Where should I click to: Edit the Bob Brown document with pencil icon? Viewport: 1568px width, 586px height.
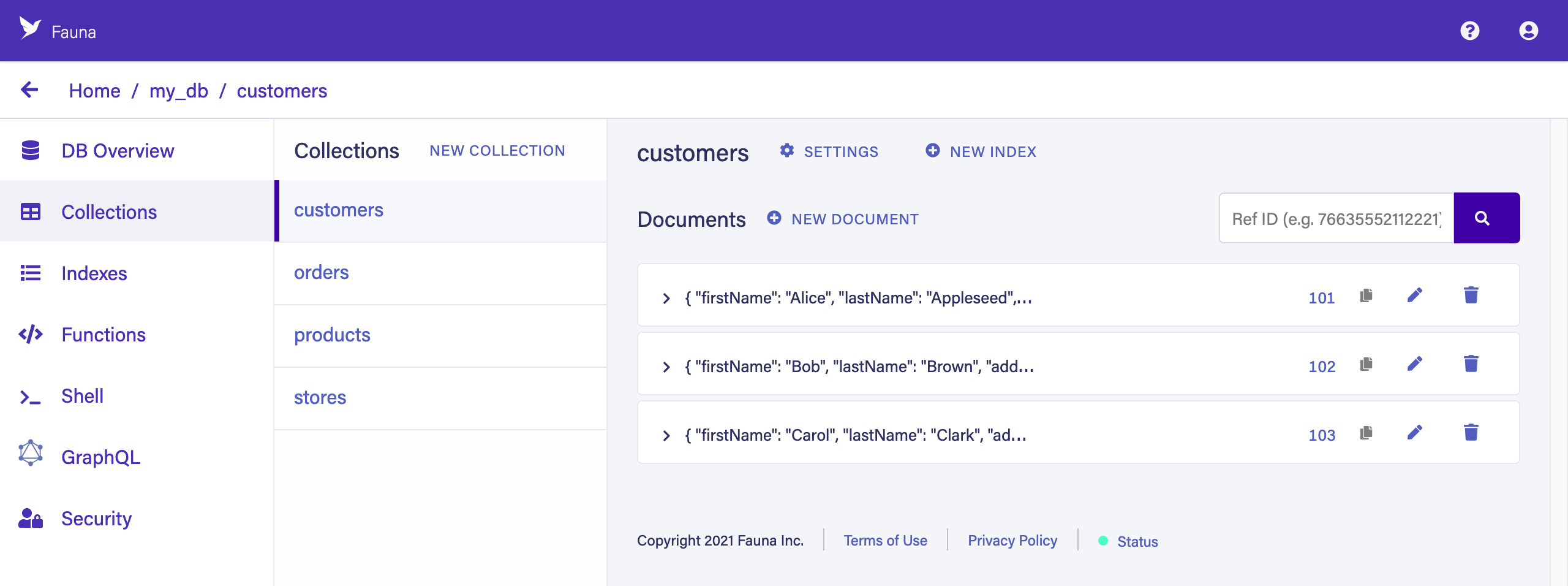[x=1414, y=365]
